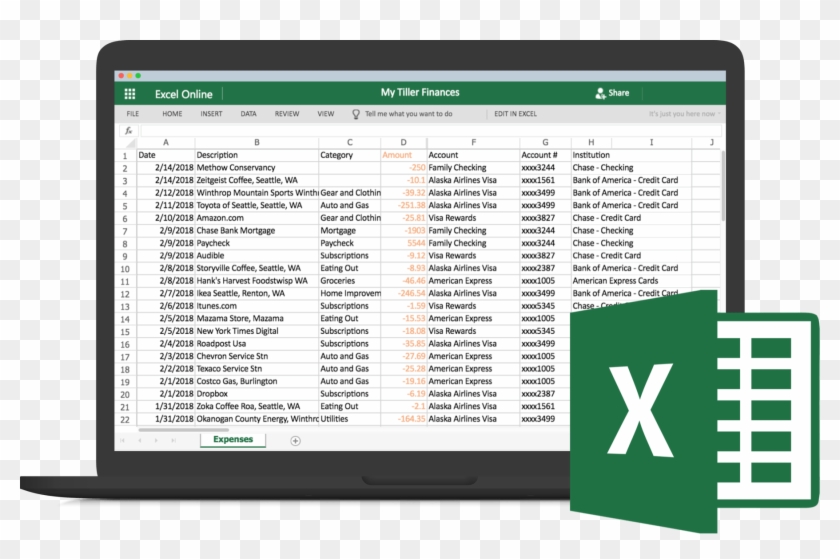The height and width of the screenshot is (559, 840).
Task: Select column C header
Action: [349, 143]
